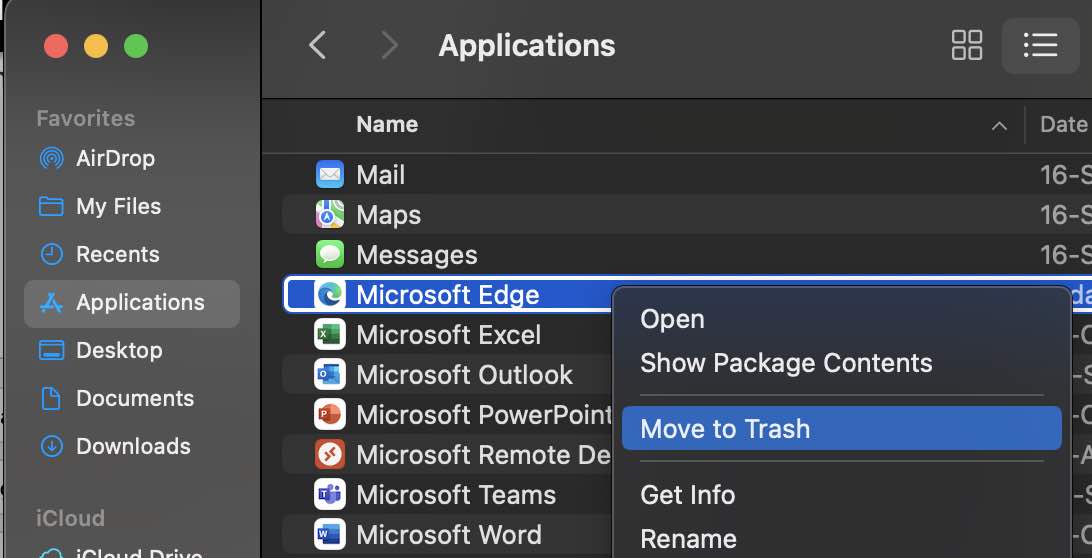Toggle sort order arrow in Name column
1092x558 pixels.
click(998, 126)
